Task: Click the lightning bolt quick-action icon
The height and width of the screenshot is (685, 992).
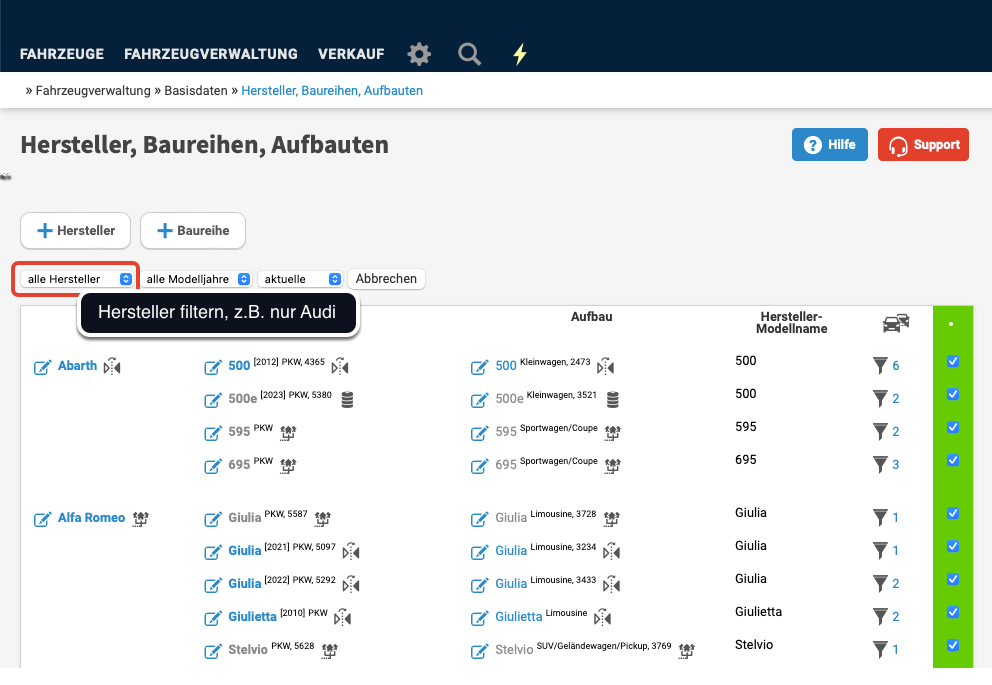Action: tap(519, 54)
